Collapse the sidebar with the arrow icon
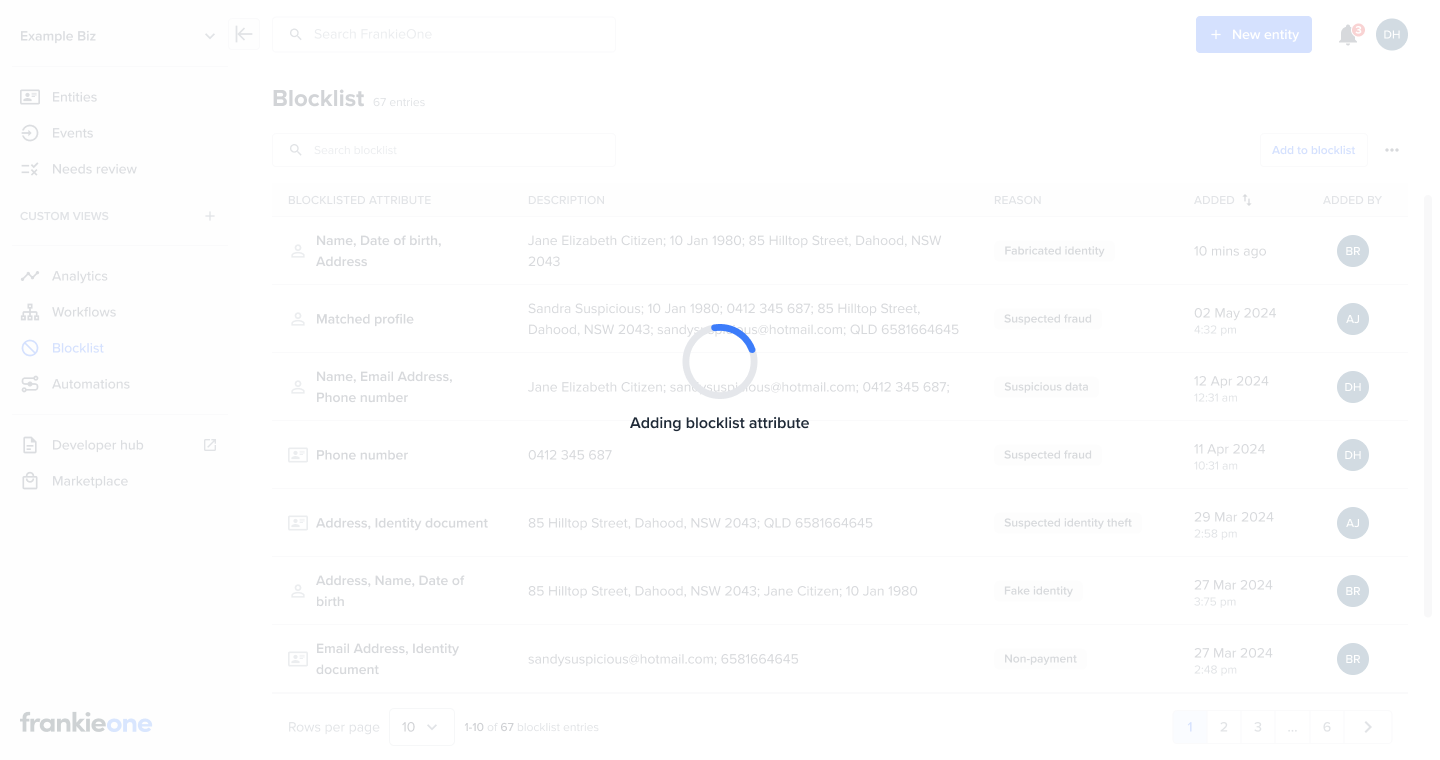Viewport: 1440px width, 760px height. click(244, 34)
